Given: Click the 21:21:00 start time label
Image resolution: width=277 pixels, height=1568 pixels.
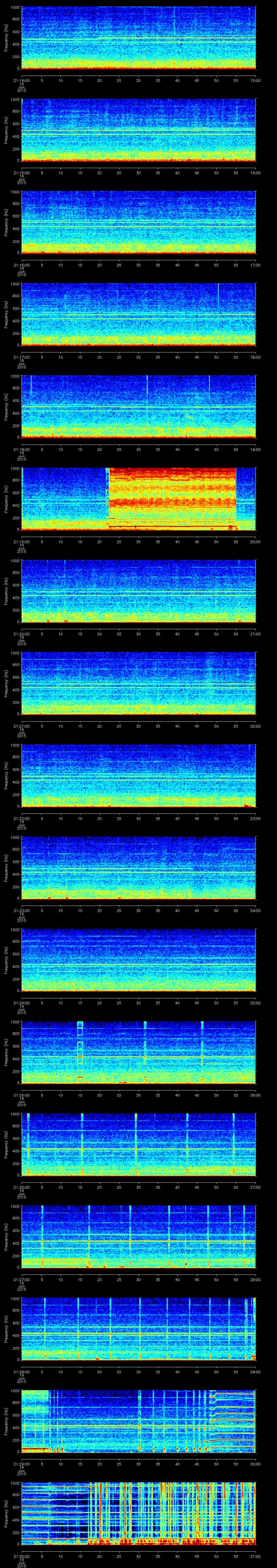Looking at the screenshot, I should [21, 726].
